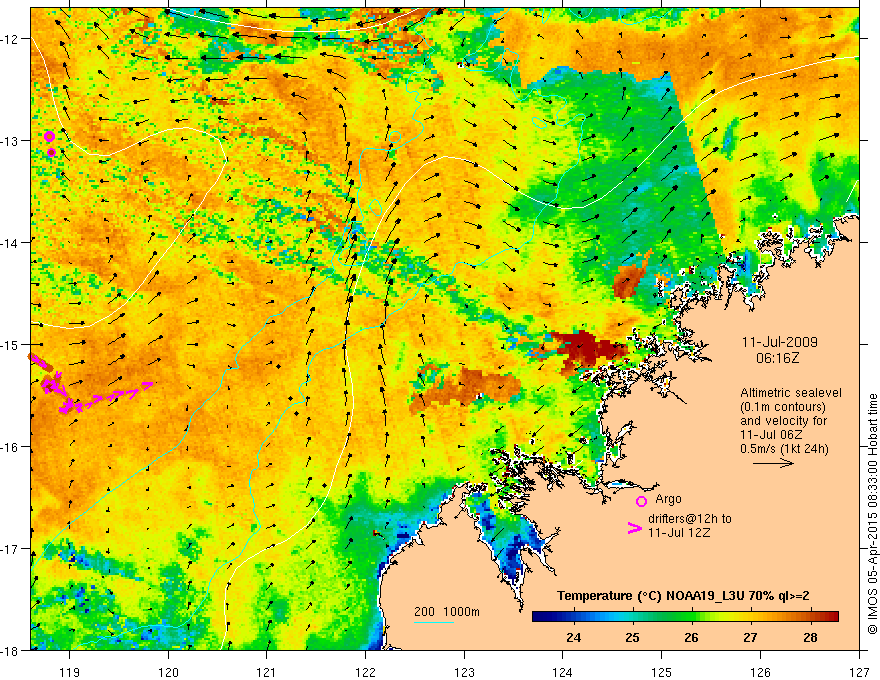Click the '0.5m/s (1kt 24h)' scale text
The image size is (880, 680).
[784, 448]
